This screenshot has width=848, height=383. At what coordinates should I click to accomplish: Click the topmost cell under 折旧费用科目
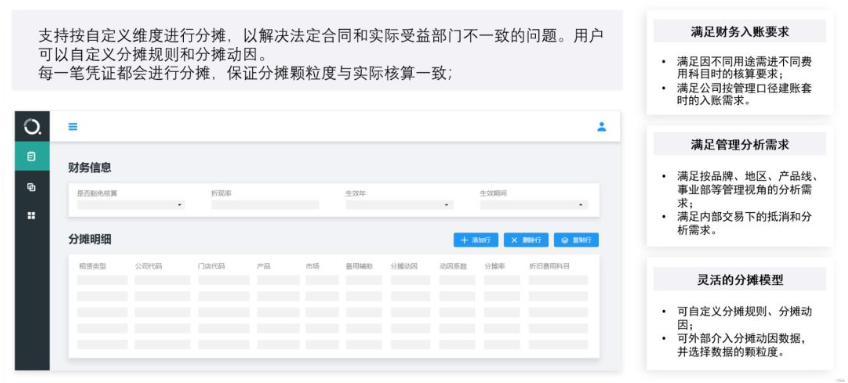click(x=558, y=280)
